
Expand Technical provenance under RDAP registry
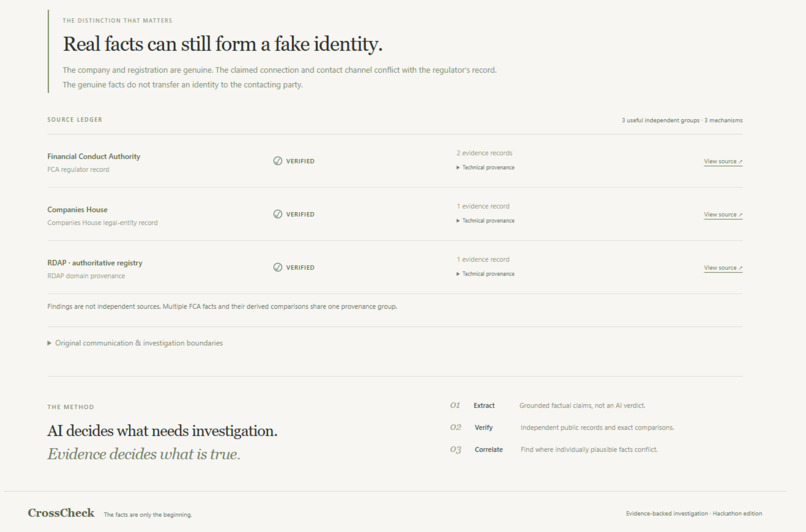pyautogui.click(x=485, y=274)
